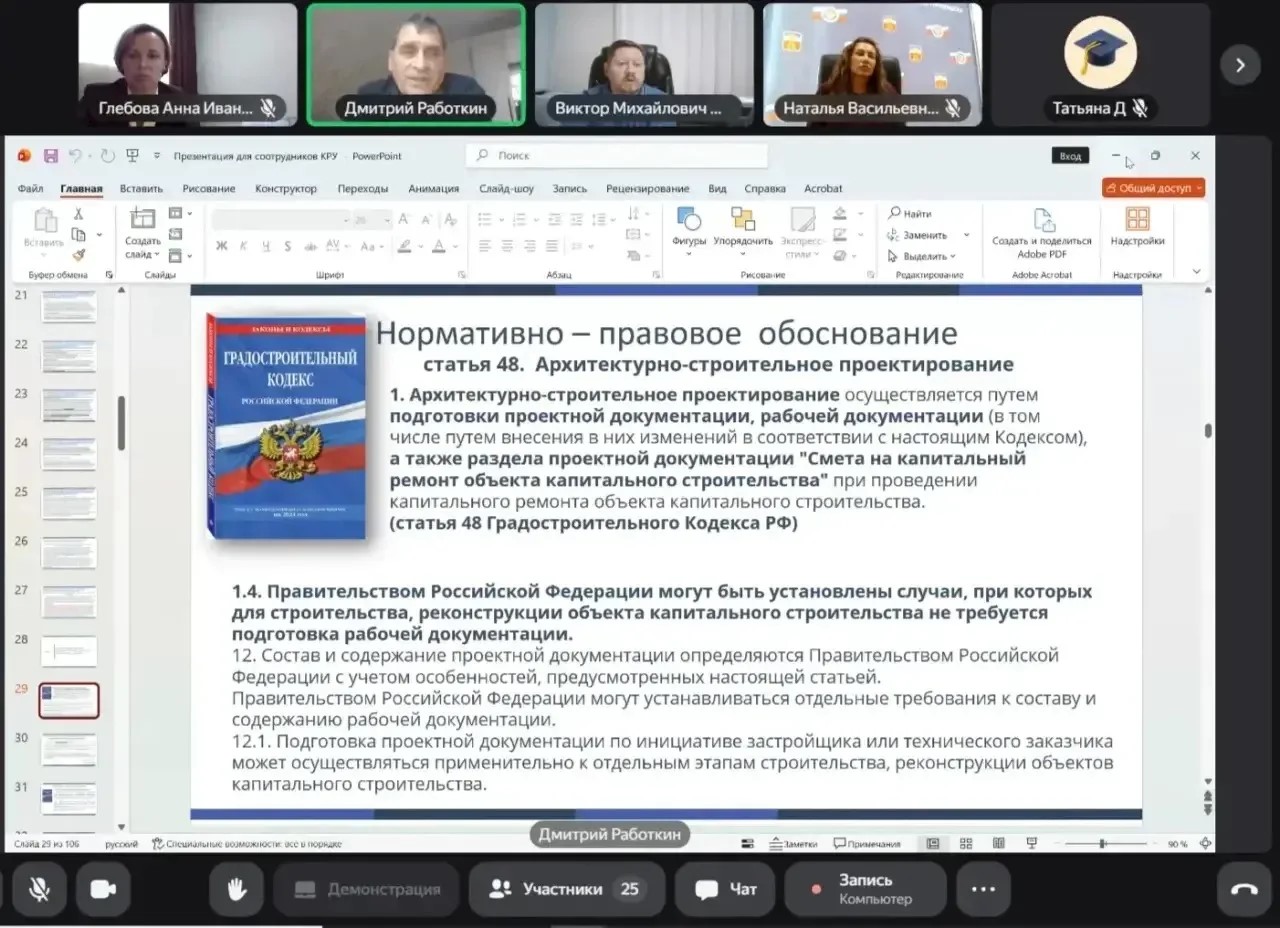This screenshot has height=928, width=1280.
Task: Collapse the ribbon with the chevron
Action: click(1197, 272)
